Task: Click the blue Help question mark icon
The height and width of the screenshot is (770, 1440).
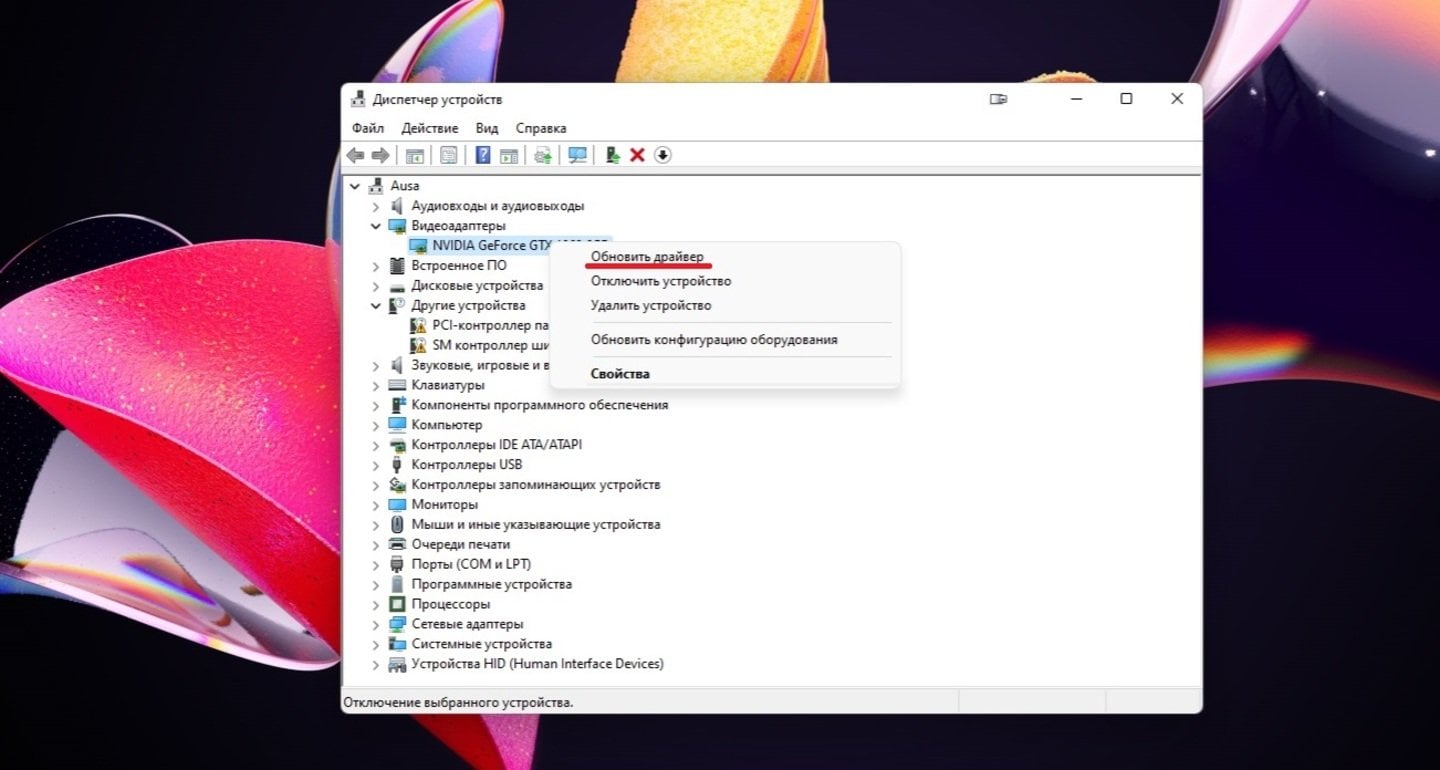Action: pos(483,155)
